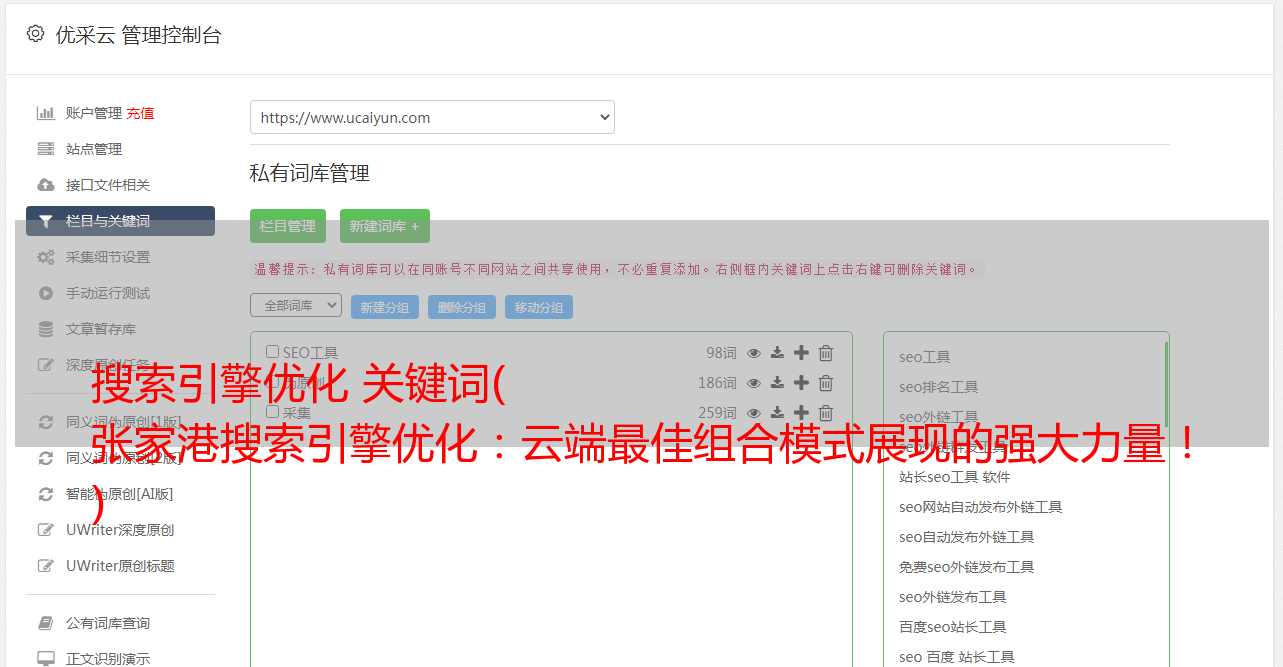The image size is (1283, 667).
Task: Click the 优采云 管理控制台 header title
Action: click(138, 35)
